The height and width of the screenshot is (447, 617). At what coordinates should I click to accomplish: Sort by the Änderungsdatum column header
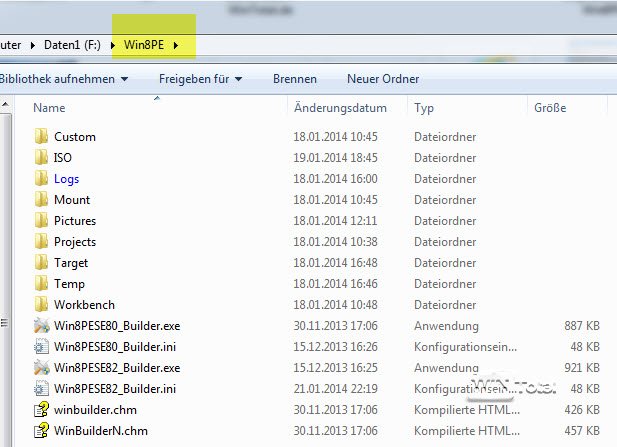(340, 108)
